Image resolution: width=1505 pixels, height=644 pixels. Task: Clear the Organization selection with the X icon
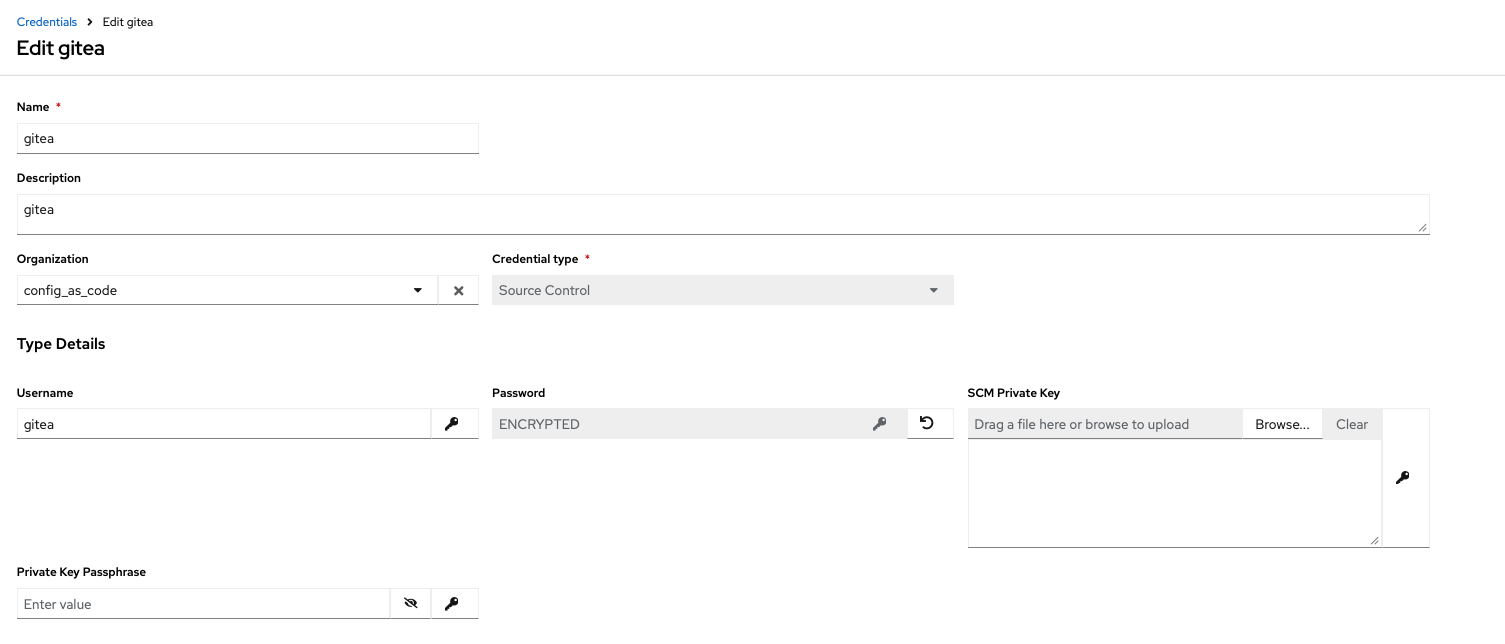458,291
